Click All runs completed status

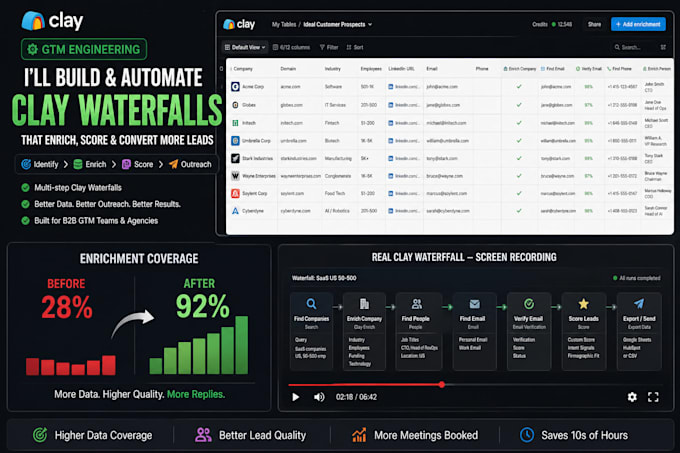pos(637,278)
